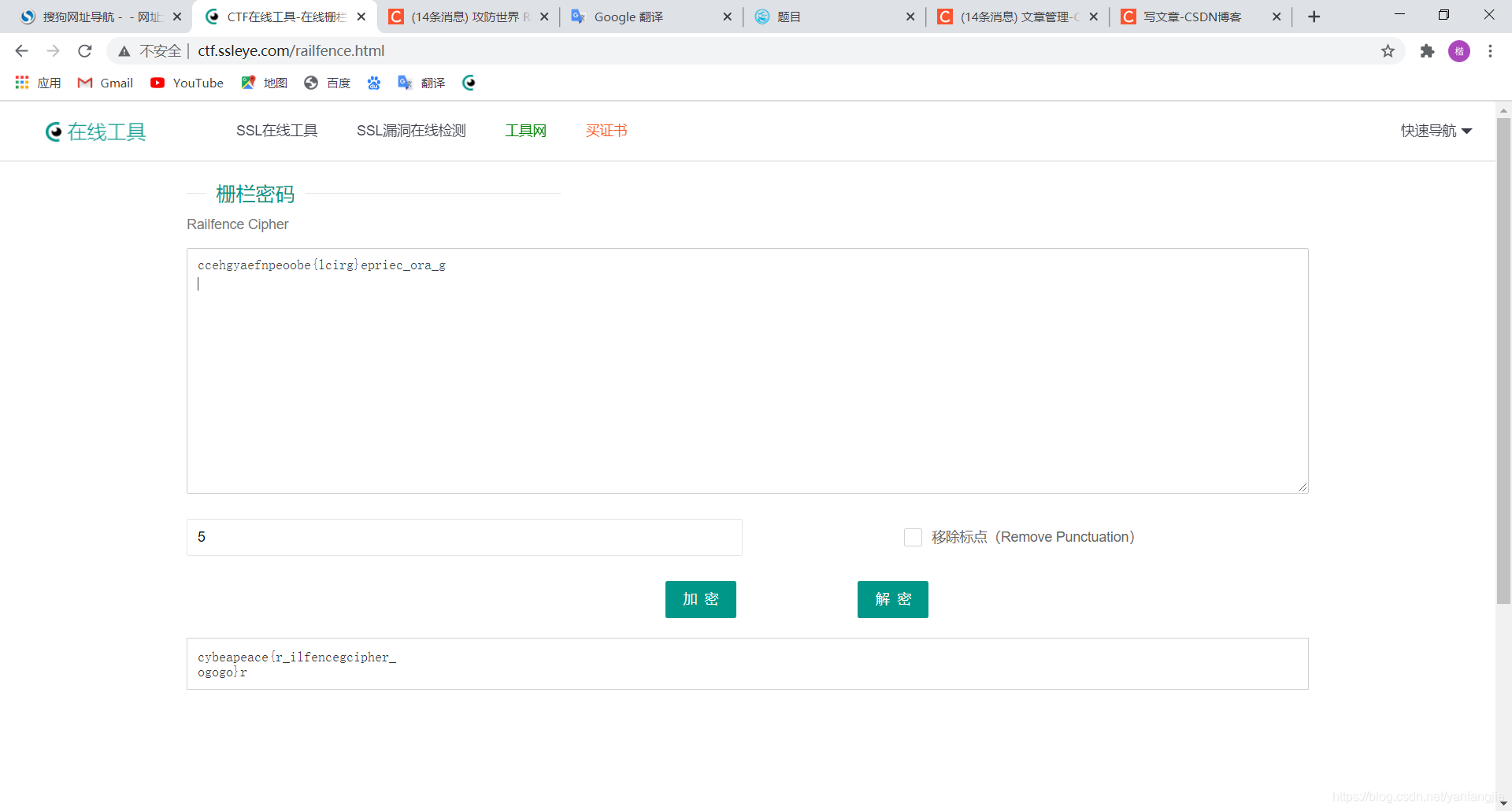
Task: Click the 在线工具 site logo
Action: click(x=95, y=131)
